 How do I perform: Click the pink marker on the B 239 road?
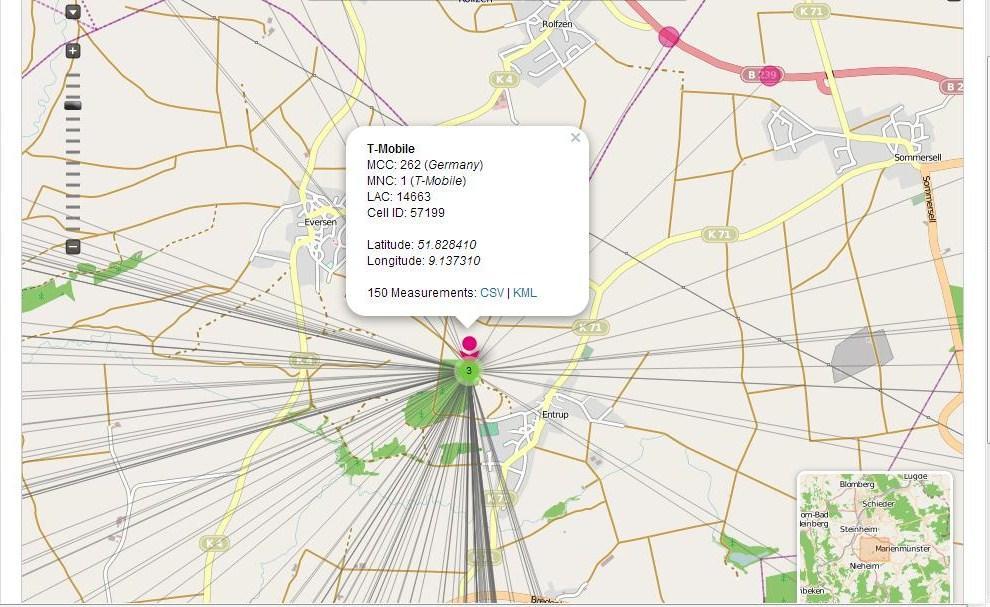[x=768, y=75]
